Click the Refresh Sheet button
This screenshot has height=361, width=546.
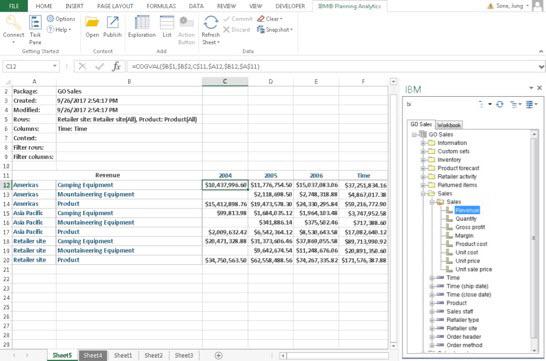[211, 30]
